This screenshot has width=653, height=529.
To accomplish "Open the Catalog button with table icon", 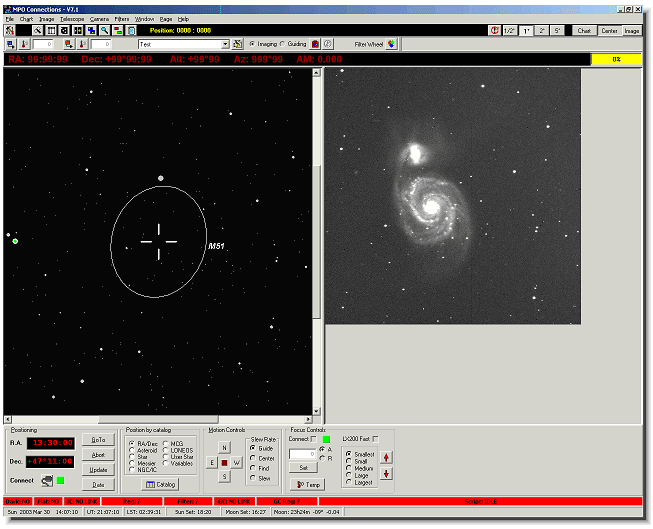I will pyautogui.click(x=160, y=484).
